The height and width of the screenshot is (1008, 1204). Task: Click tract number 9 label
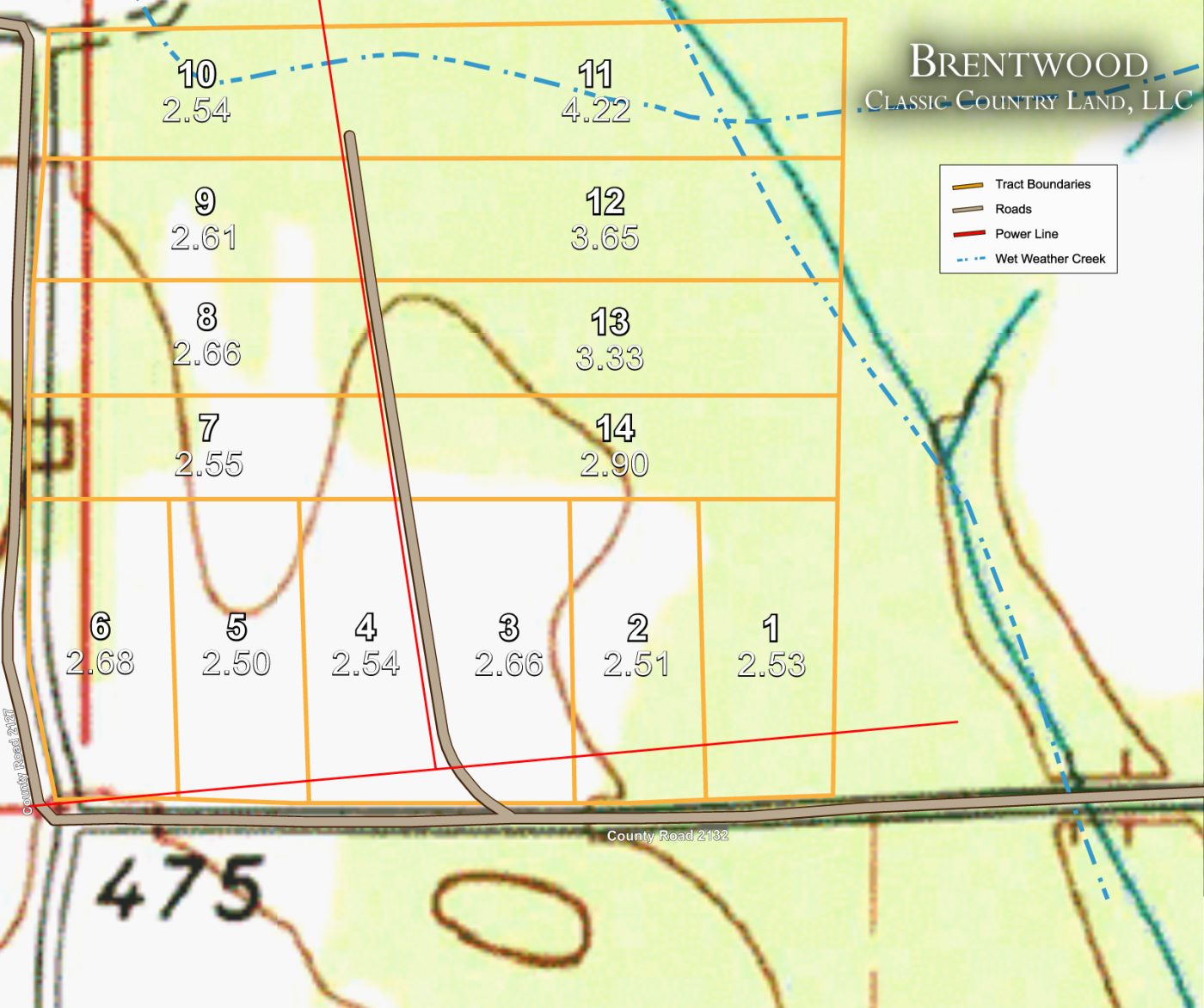pyautogui.click(x=205, y=202)
